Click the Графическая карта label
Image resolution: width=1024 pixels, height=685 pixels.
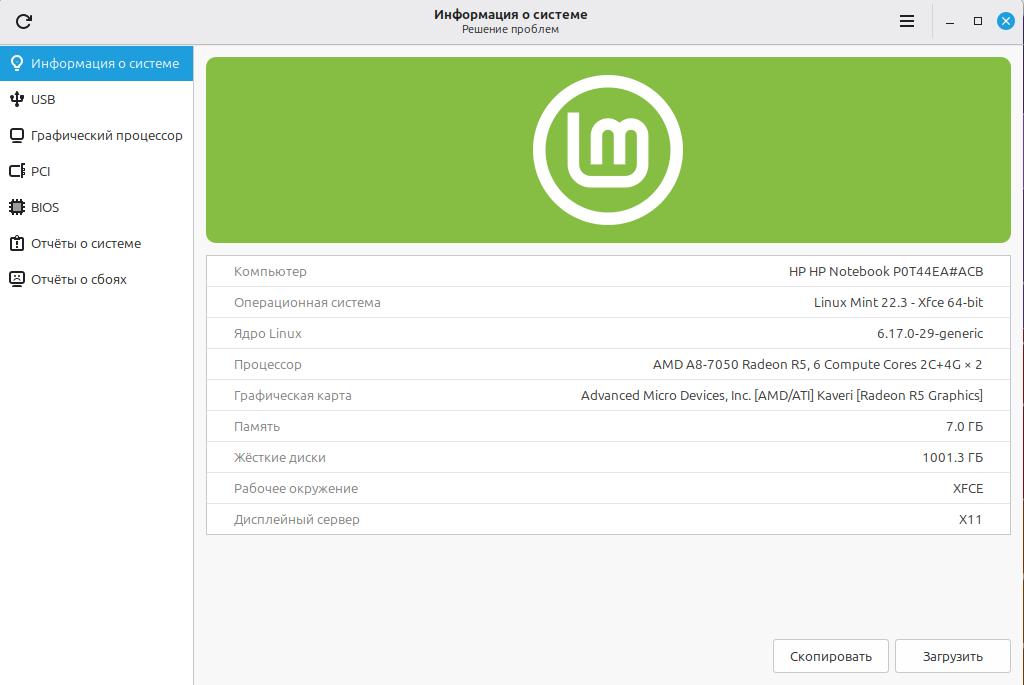click(x=293, y=395)
